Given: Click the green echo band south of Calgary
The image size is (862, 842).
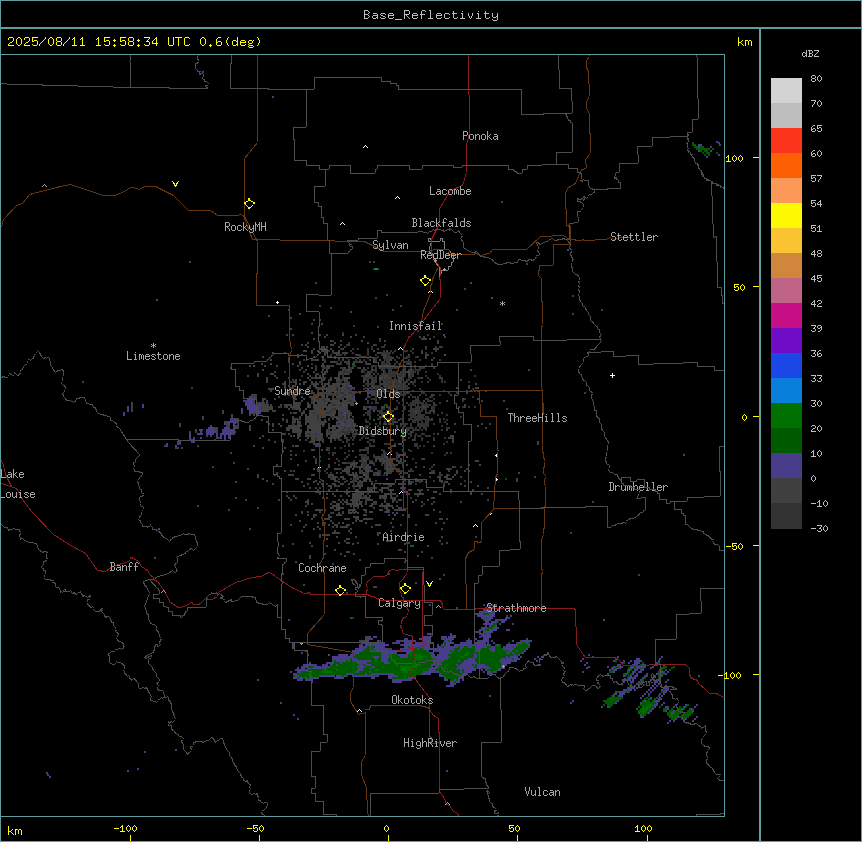Looking at the screenshot, I should (x=412, y=660).
